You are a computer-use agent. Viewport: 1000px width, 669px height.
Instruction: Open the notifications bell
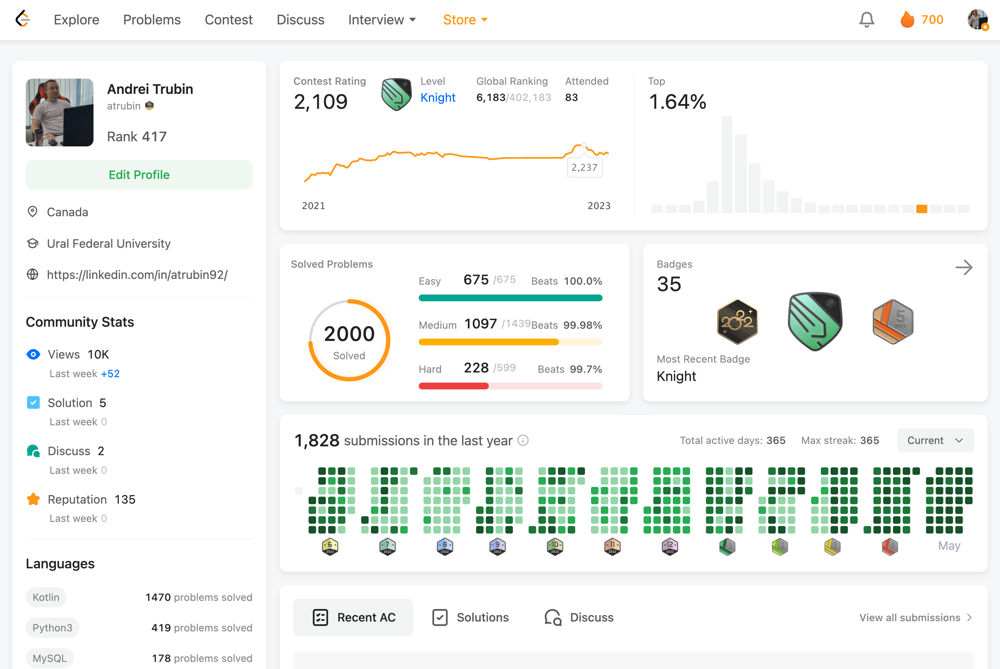point(866,20)
